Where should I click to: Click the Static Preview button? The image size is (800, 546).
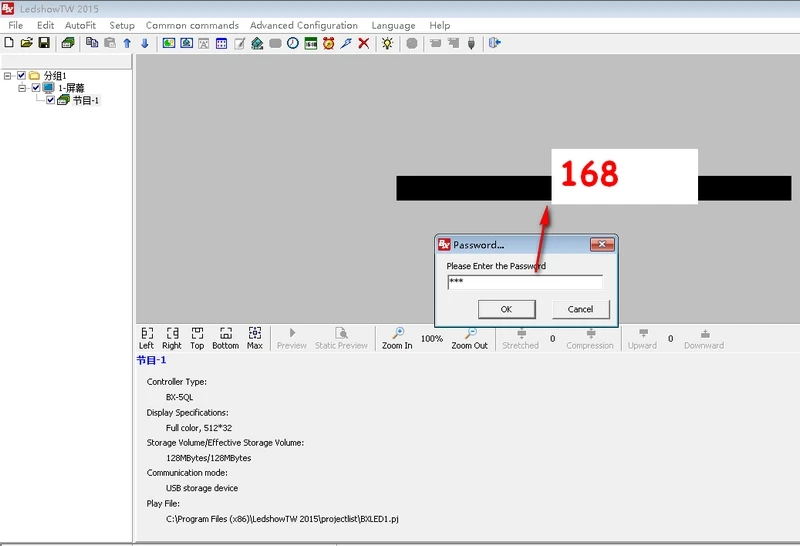click(341, 338)
